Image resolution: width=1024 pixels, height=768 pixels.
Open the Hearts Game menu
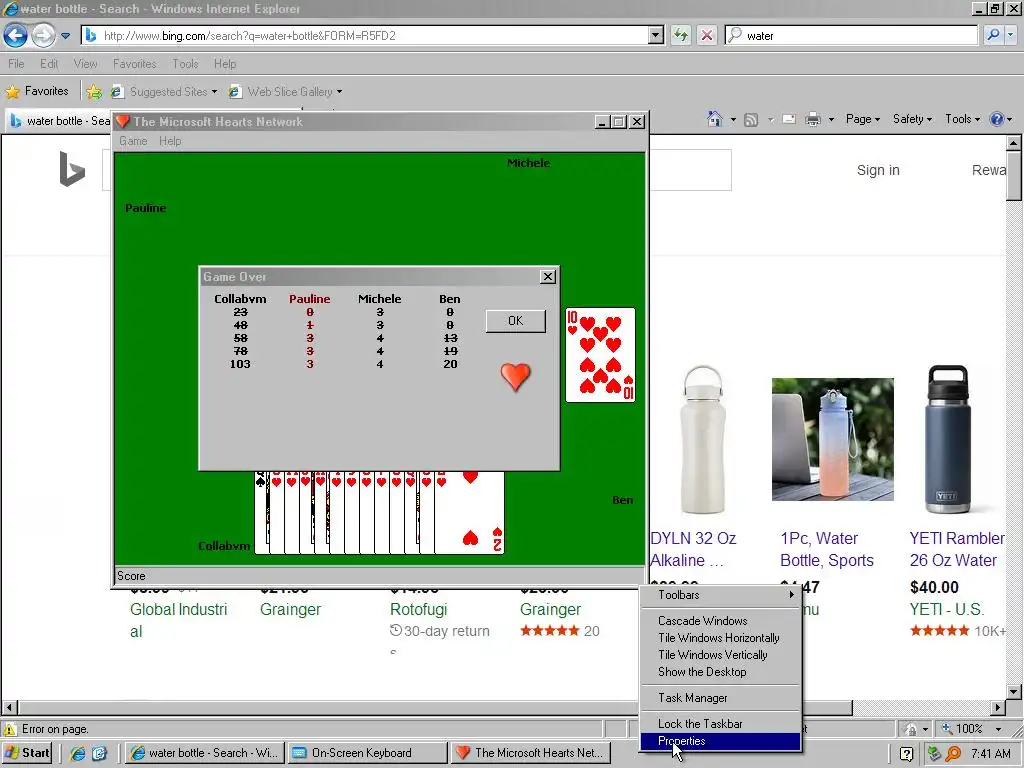point(133,141)
